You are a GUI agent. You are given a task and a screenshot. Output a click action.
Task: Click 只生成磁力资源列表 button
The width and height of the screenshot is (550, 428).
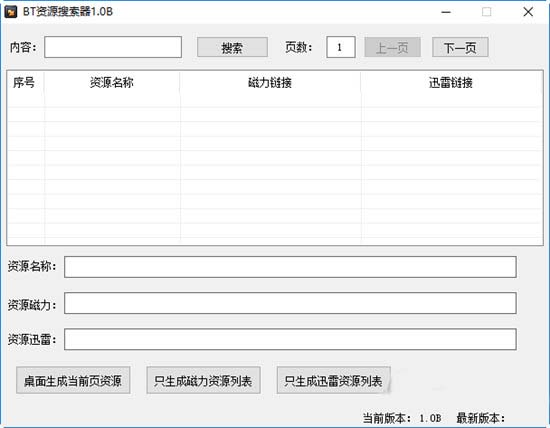203,380
